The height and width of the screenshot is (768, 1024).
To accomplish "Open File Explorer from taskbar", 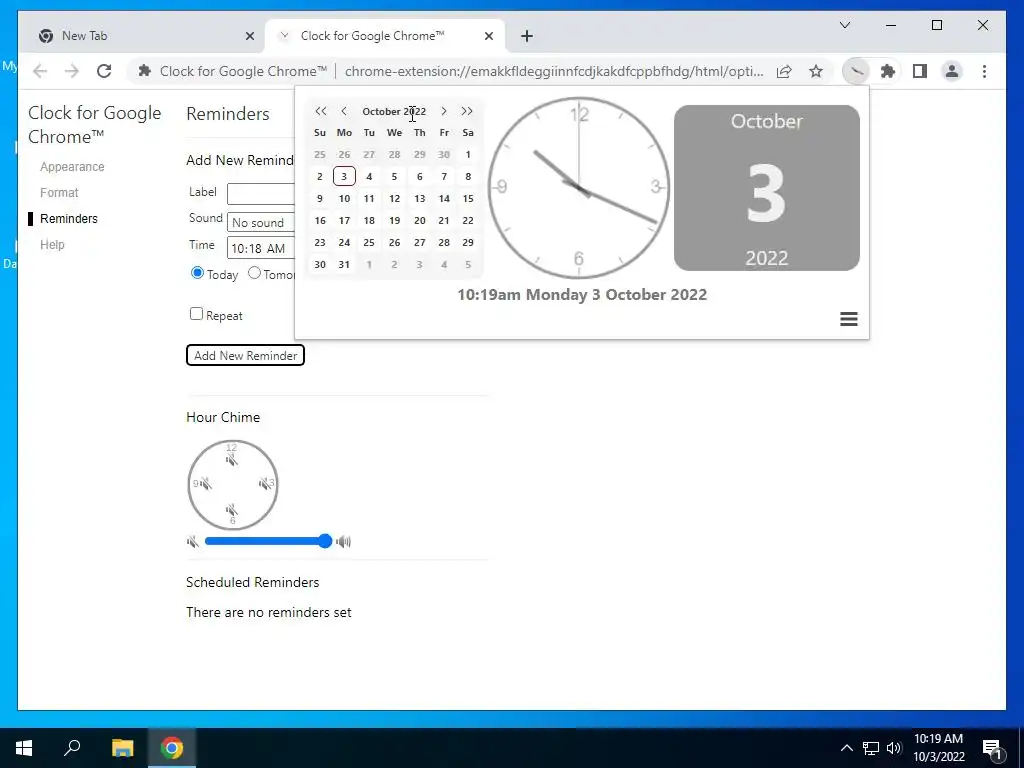I will (122, 748).
